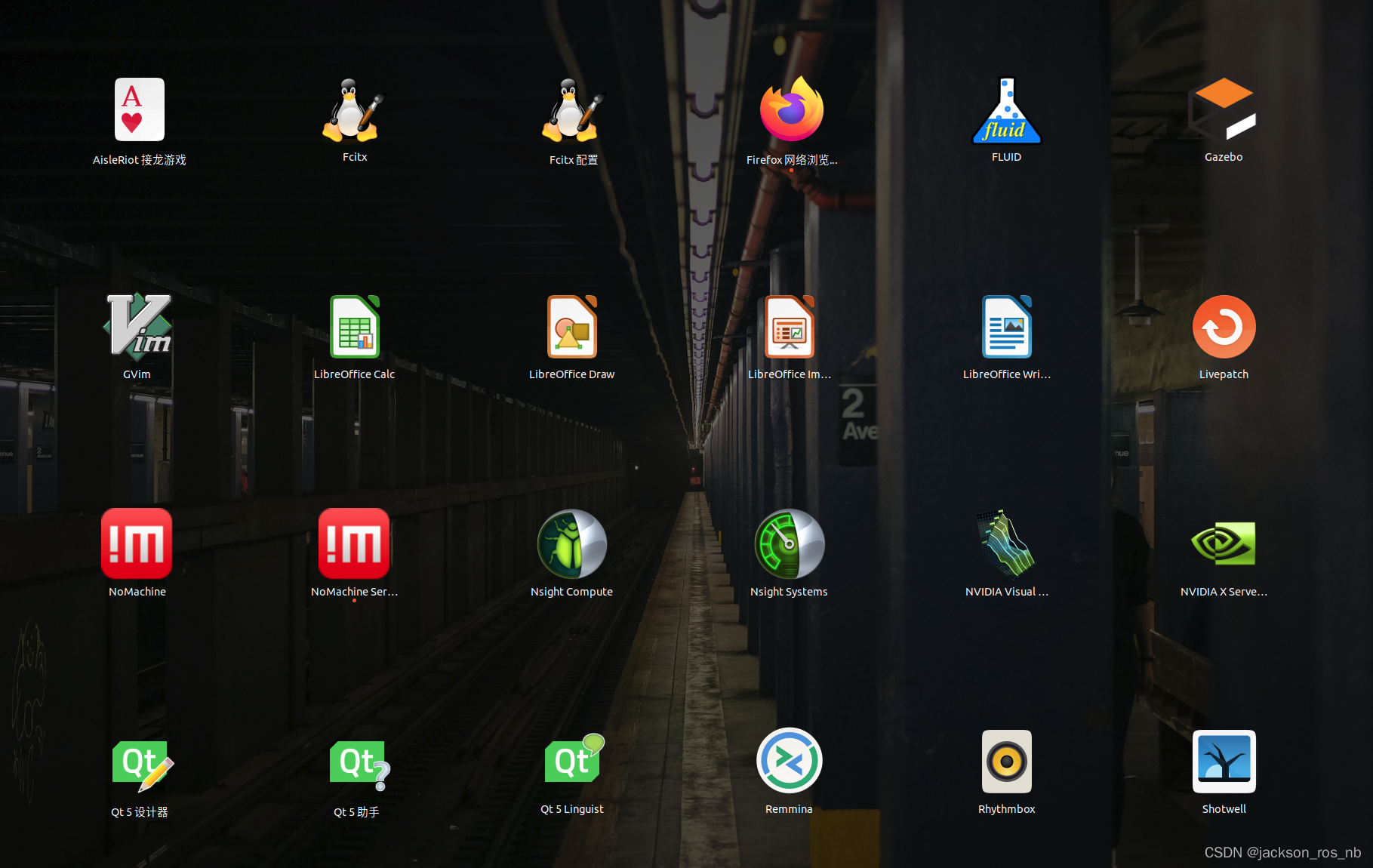Open Qt 5 Linguist icon
Screen dimensions: 1373x868
[575, 759]
